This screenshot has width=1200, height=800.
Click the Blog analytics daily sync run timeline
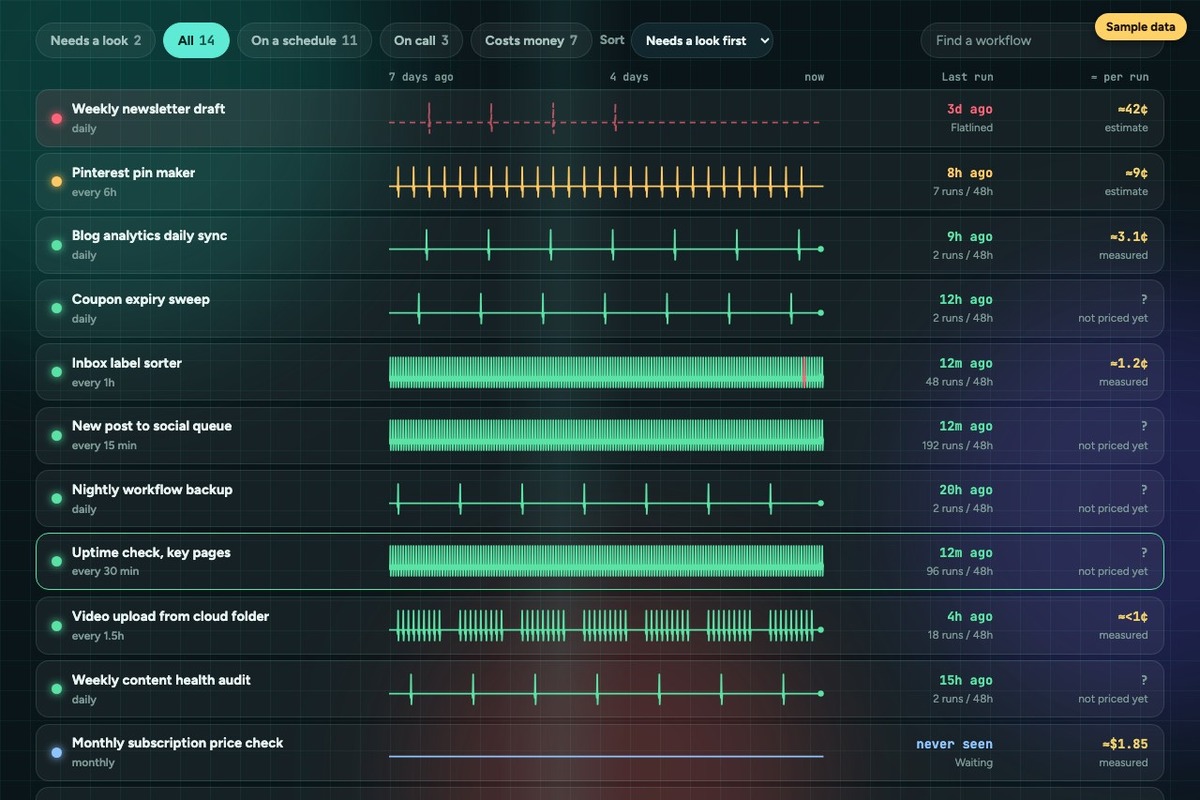(606, 245)
